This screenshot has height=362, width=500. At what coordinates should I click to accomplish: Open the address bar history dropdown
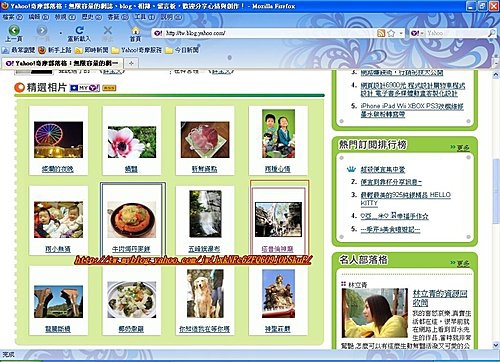coord(401,33)
